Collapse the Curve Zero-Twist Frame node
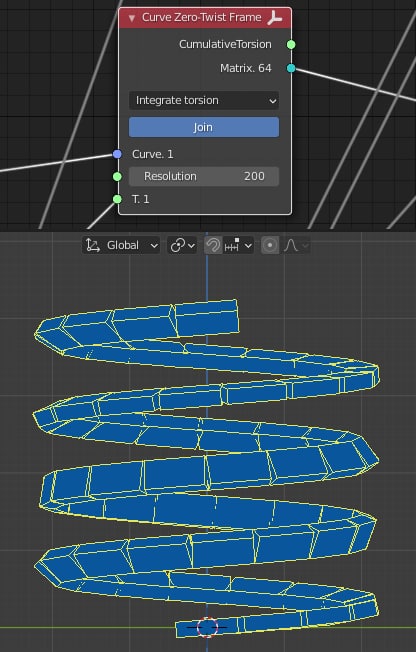416x652 pixels. point(131,18)
